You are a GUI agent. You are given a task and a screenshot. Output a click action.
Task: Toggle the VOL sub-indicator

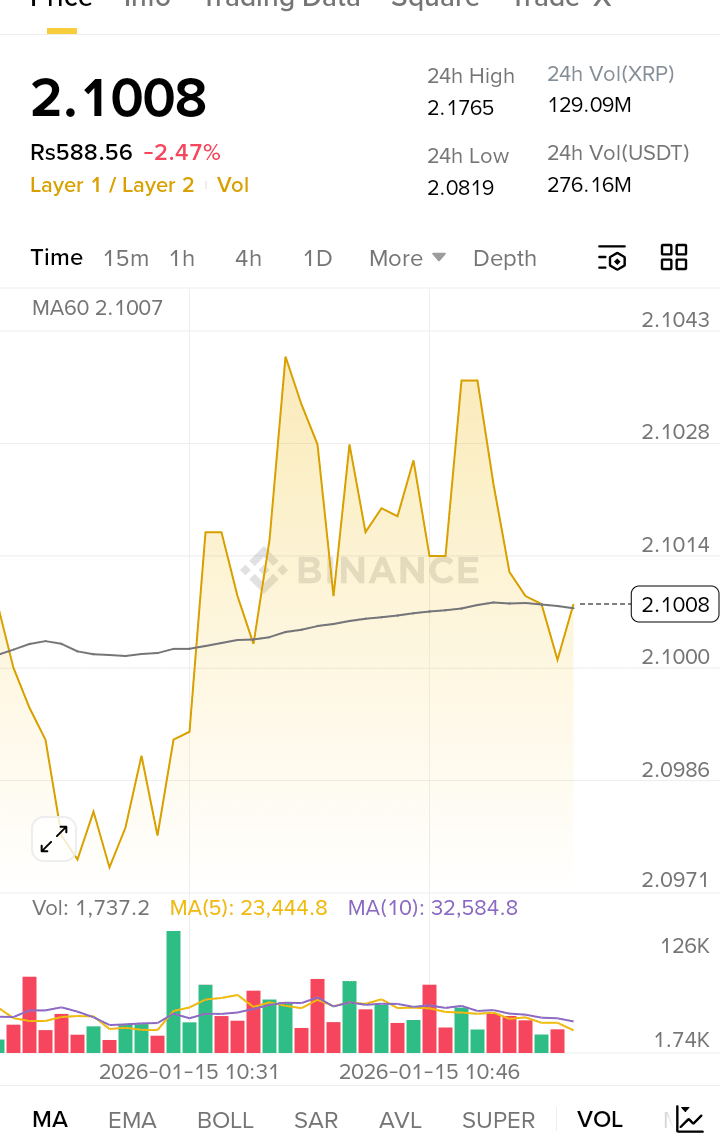[x=600, y=1119]
